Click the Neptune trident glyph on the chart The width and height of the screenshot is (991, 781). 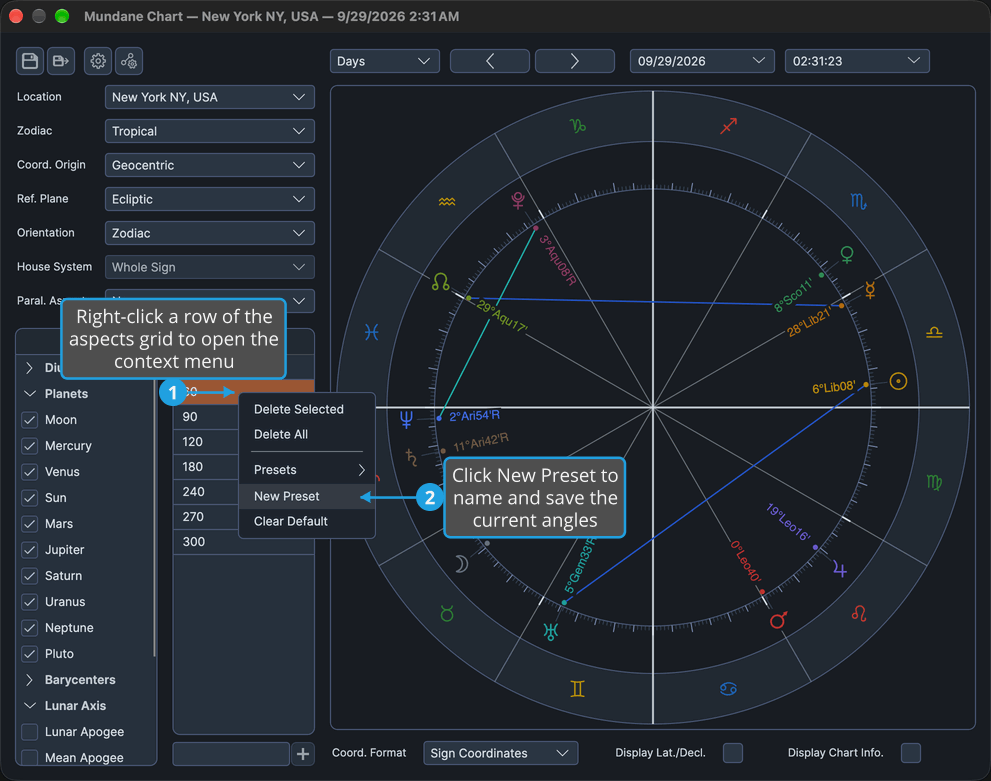point(406,418)
